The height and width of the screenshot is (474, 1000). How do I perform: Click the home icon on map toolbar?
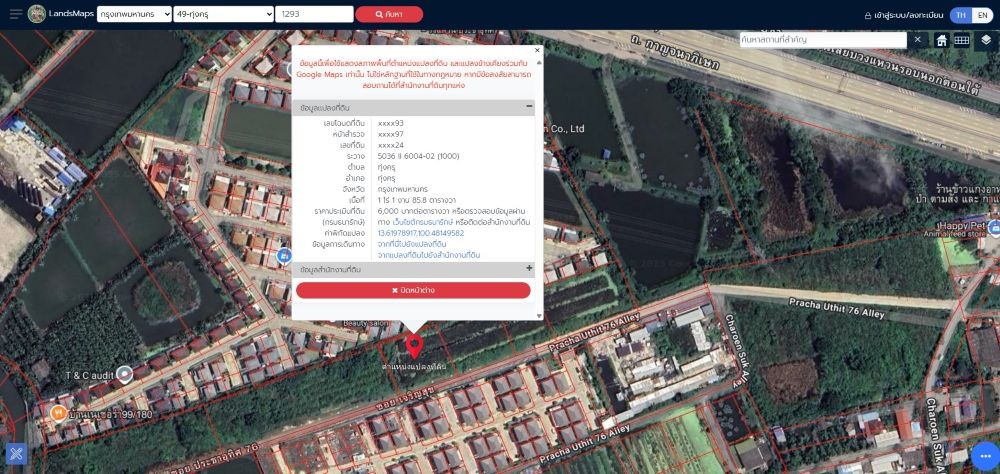pyautogui.click(x=941, y=40)
